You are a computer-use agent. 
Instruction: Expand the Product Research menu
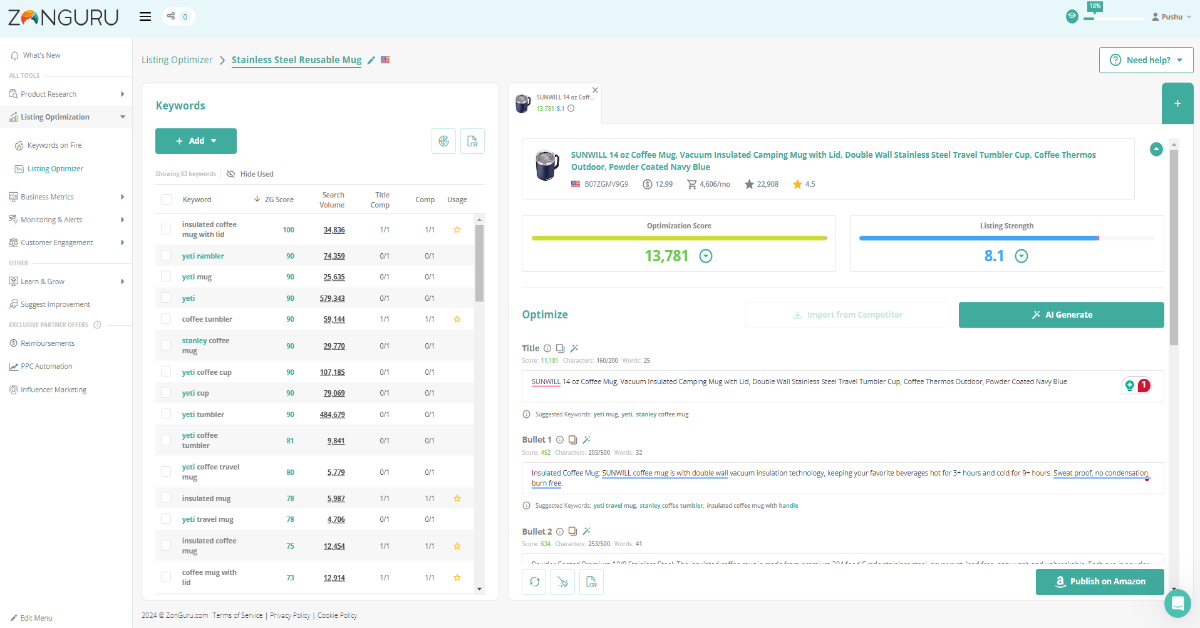tap(66, 94)
